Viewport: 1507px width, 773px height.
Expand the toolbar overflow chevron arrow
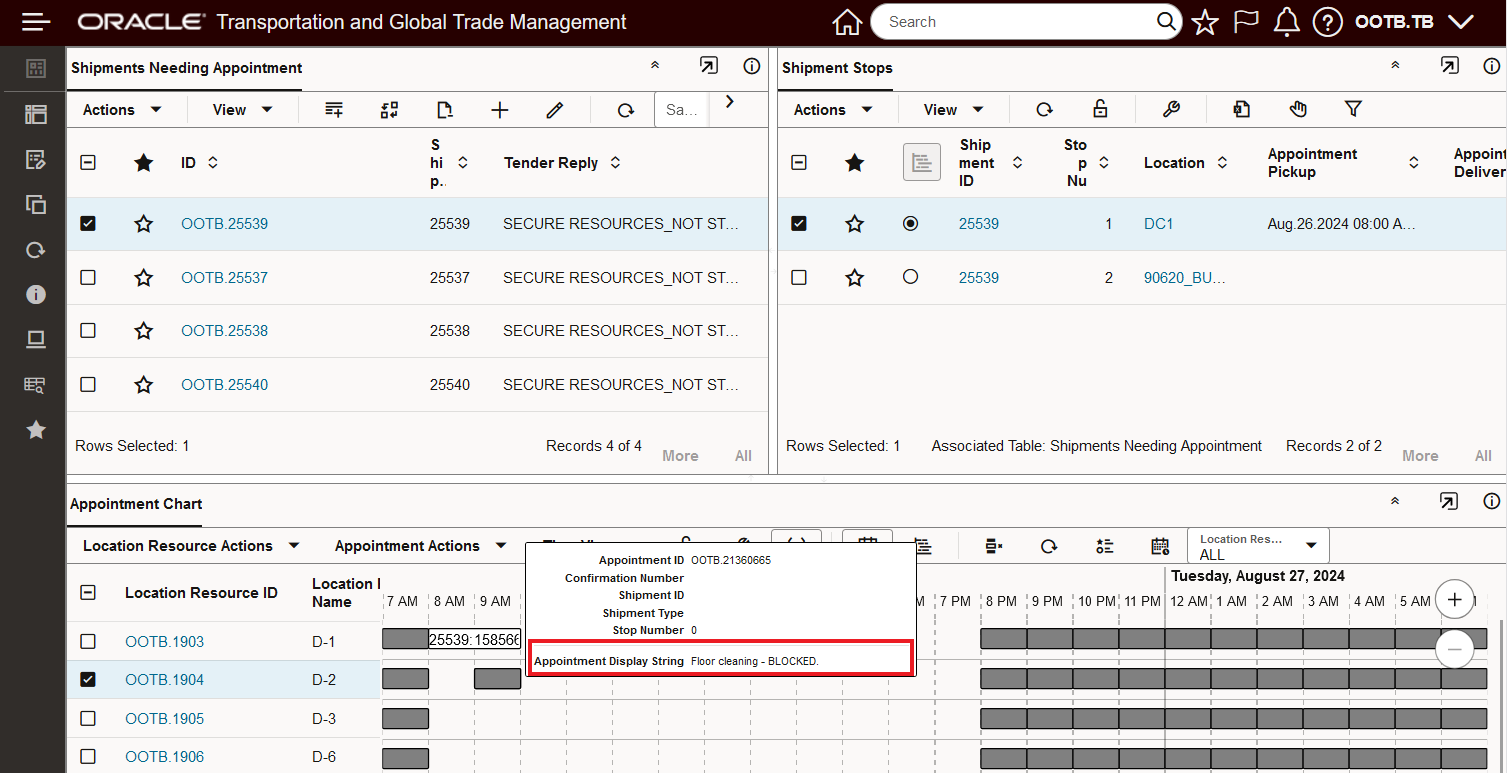(730, 101)
